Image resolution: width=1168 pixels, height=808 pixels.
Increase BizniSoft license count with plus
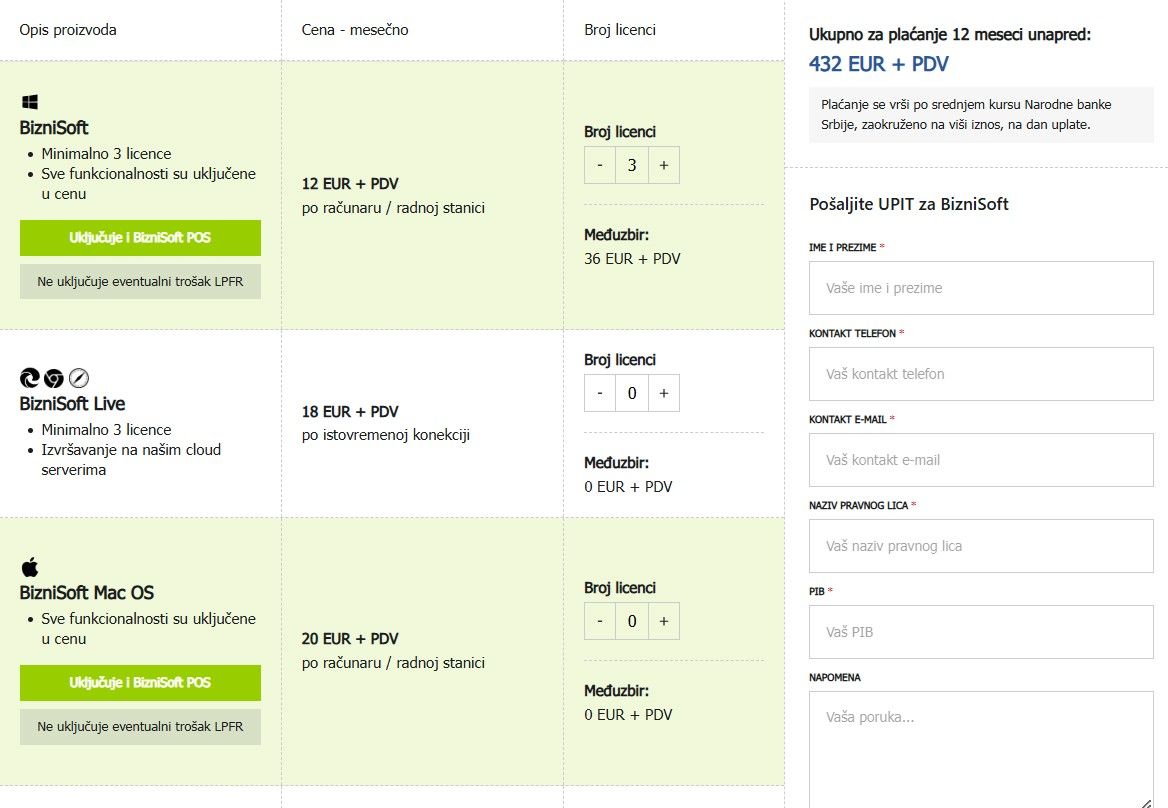[x=663, y=166]
